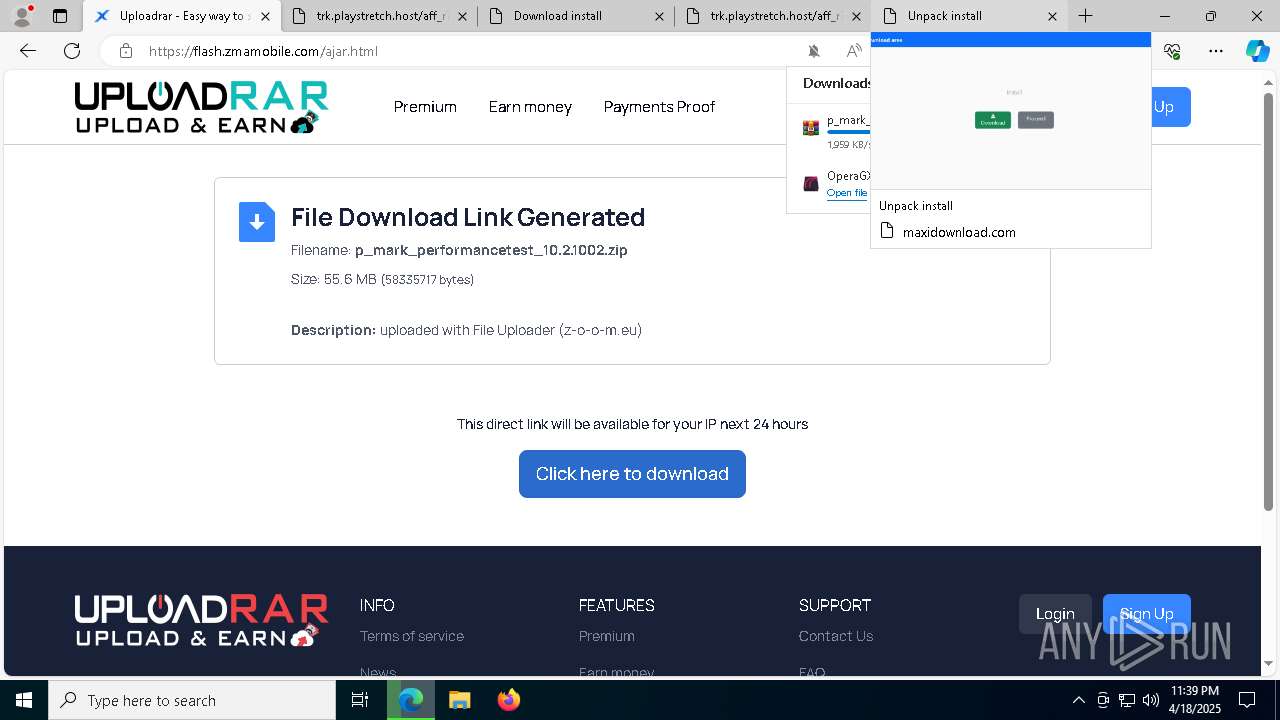The width and height of the screenshot is (1280, 720).
Task: Click the OperaGX download file icon
Action: click(811, 184)
